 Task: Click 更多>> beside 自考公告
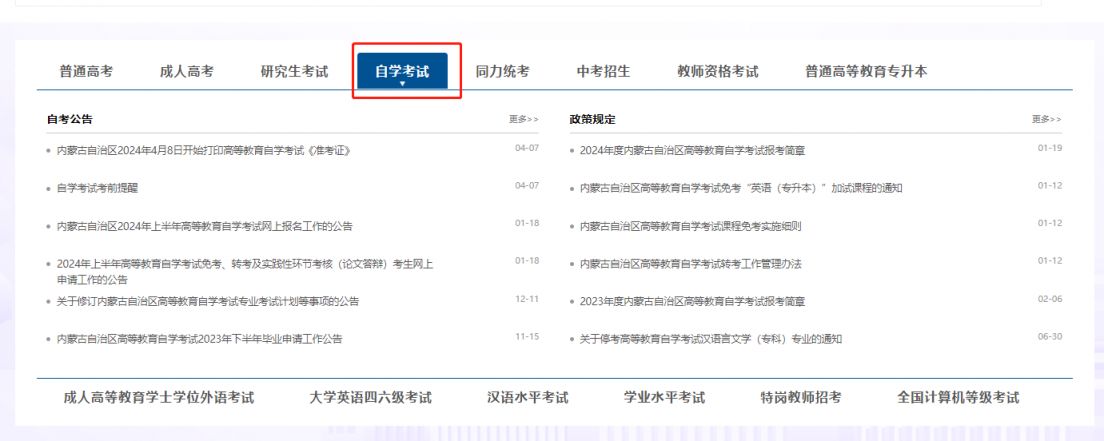[x=523, y=119]
